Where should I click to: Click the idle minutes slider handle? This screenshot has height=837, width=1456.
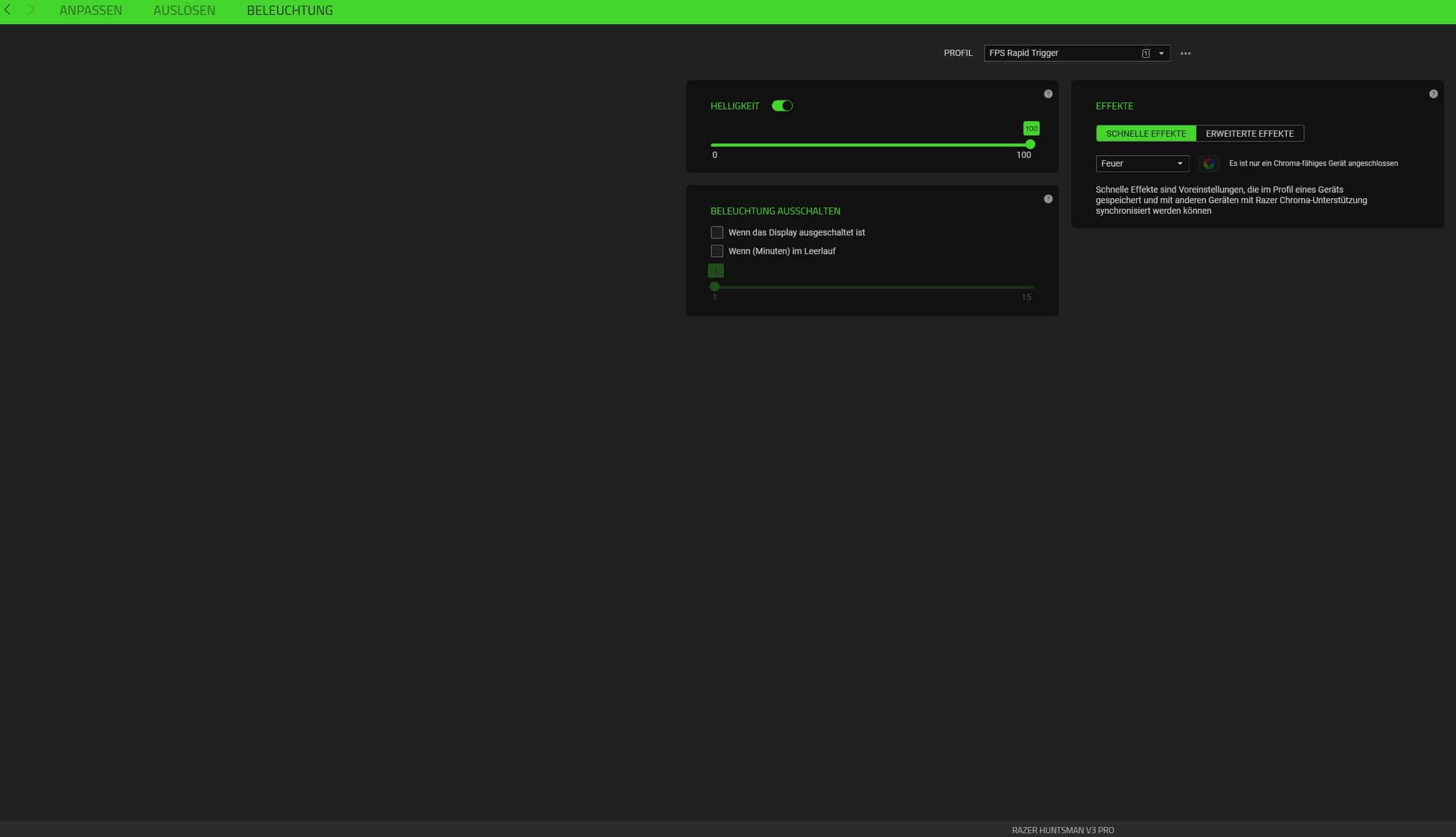point(715,286)
